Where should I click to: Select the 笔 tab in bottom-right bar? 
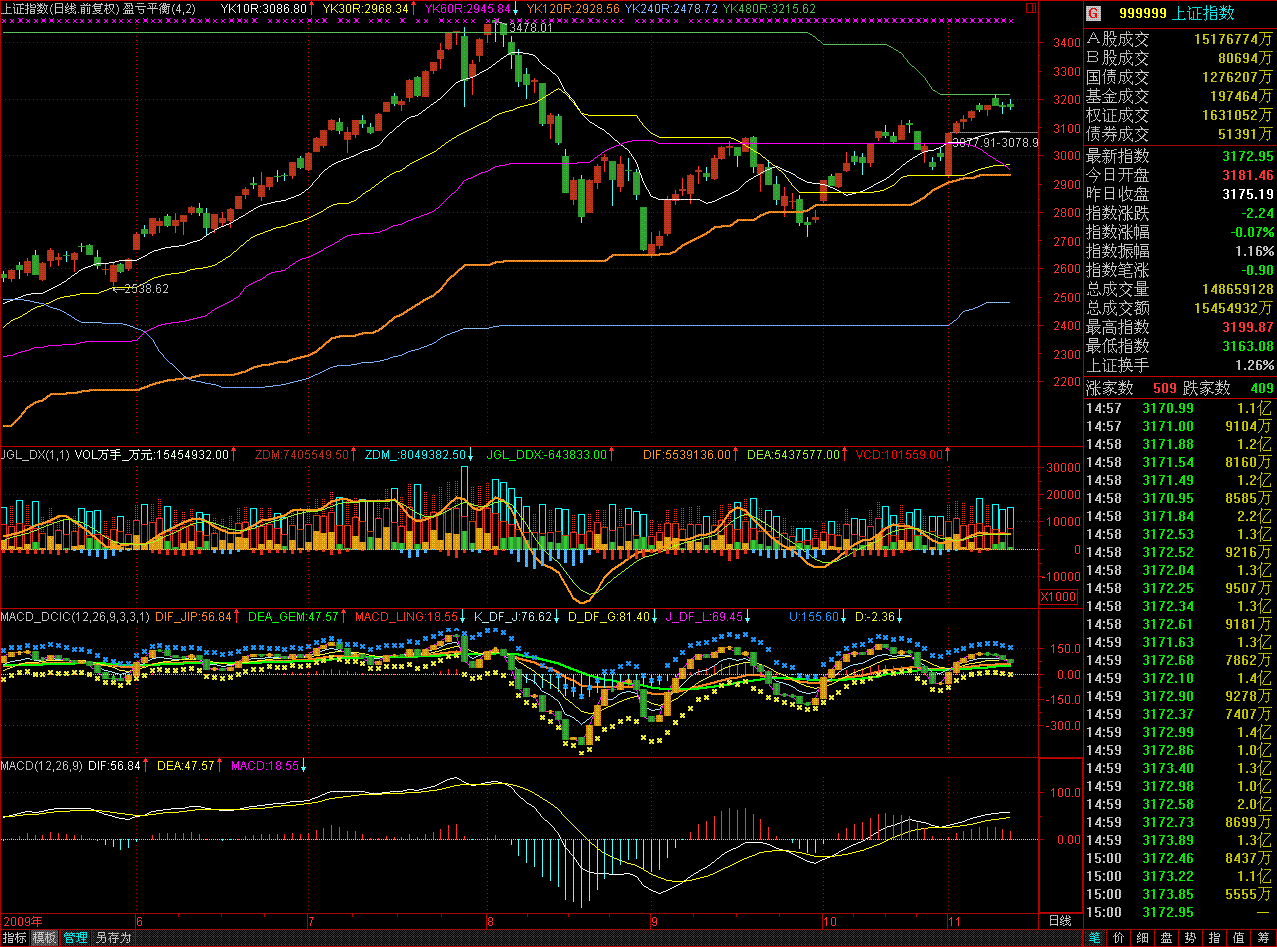(x=1094, y=938)
